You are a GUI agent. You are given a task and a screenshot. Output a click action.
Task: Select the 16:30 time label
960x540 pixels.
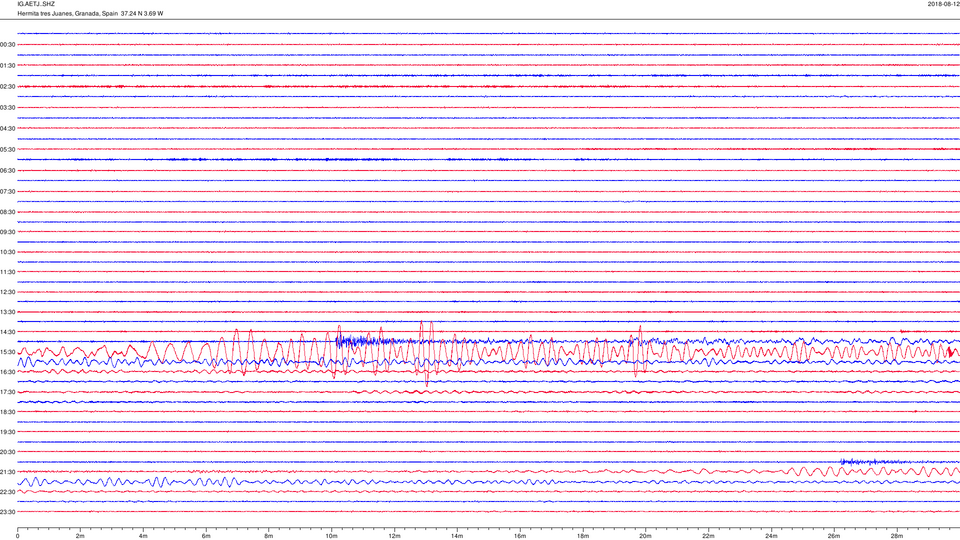[x=7, y=372]
